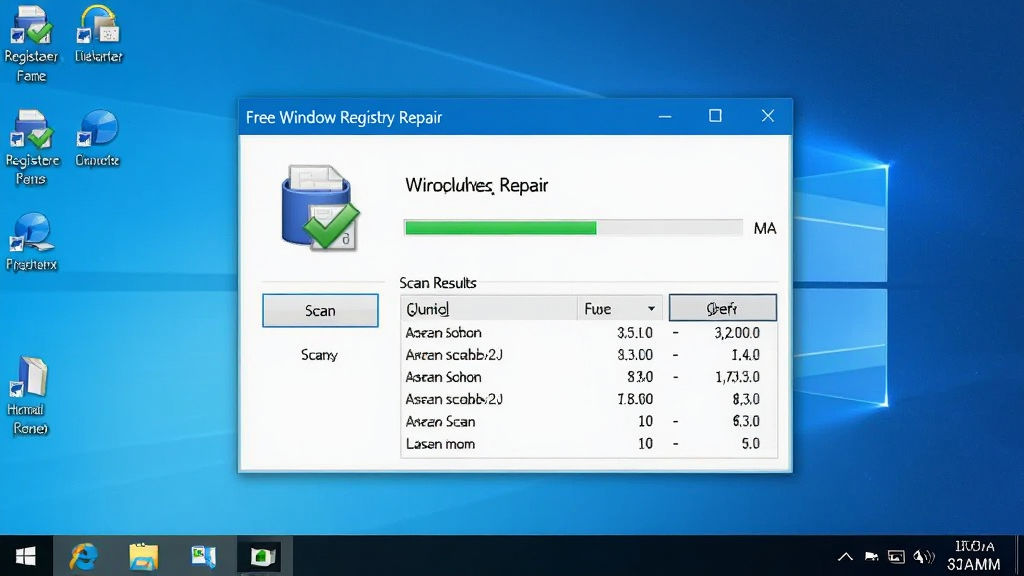Select the Arran scabb/2J row 8.3.00

(588, 355)
